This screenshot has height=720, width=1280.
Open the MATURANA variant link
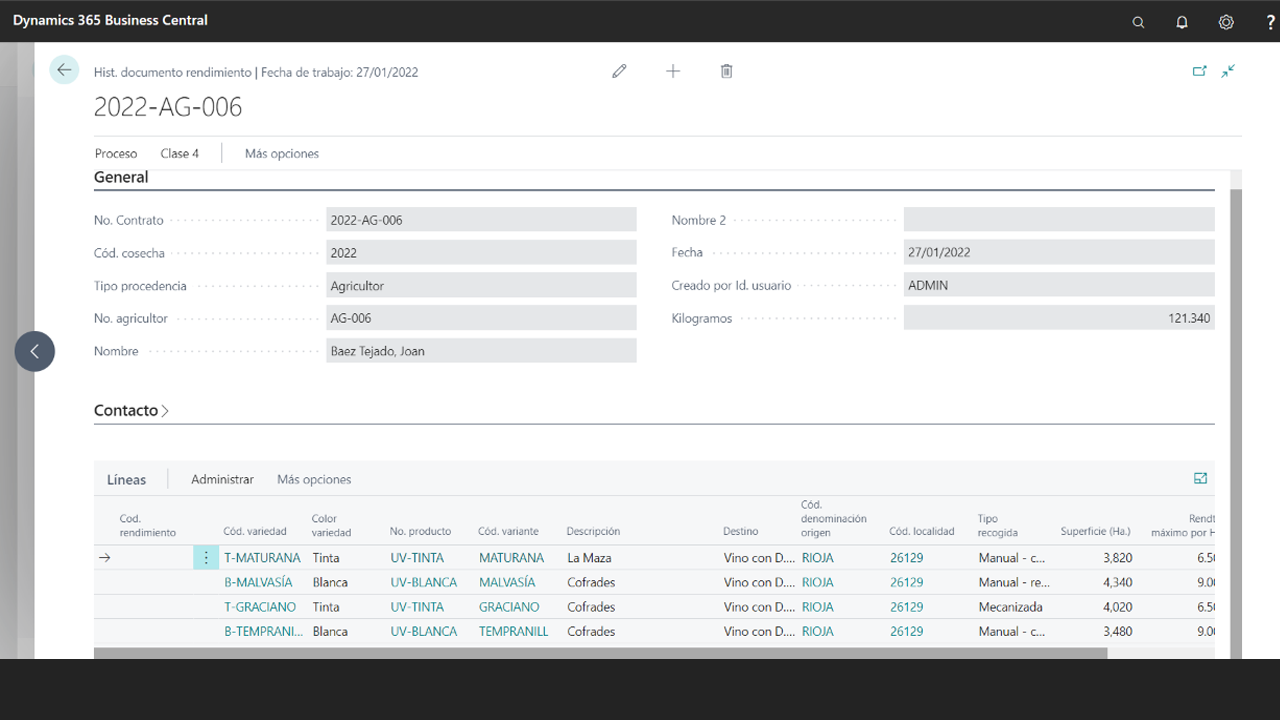tap(511, 558)
